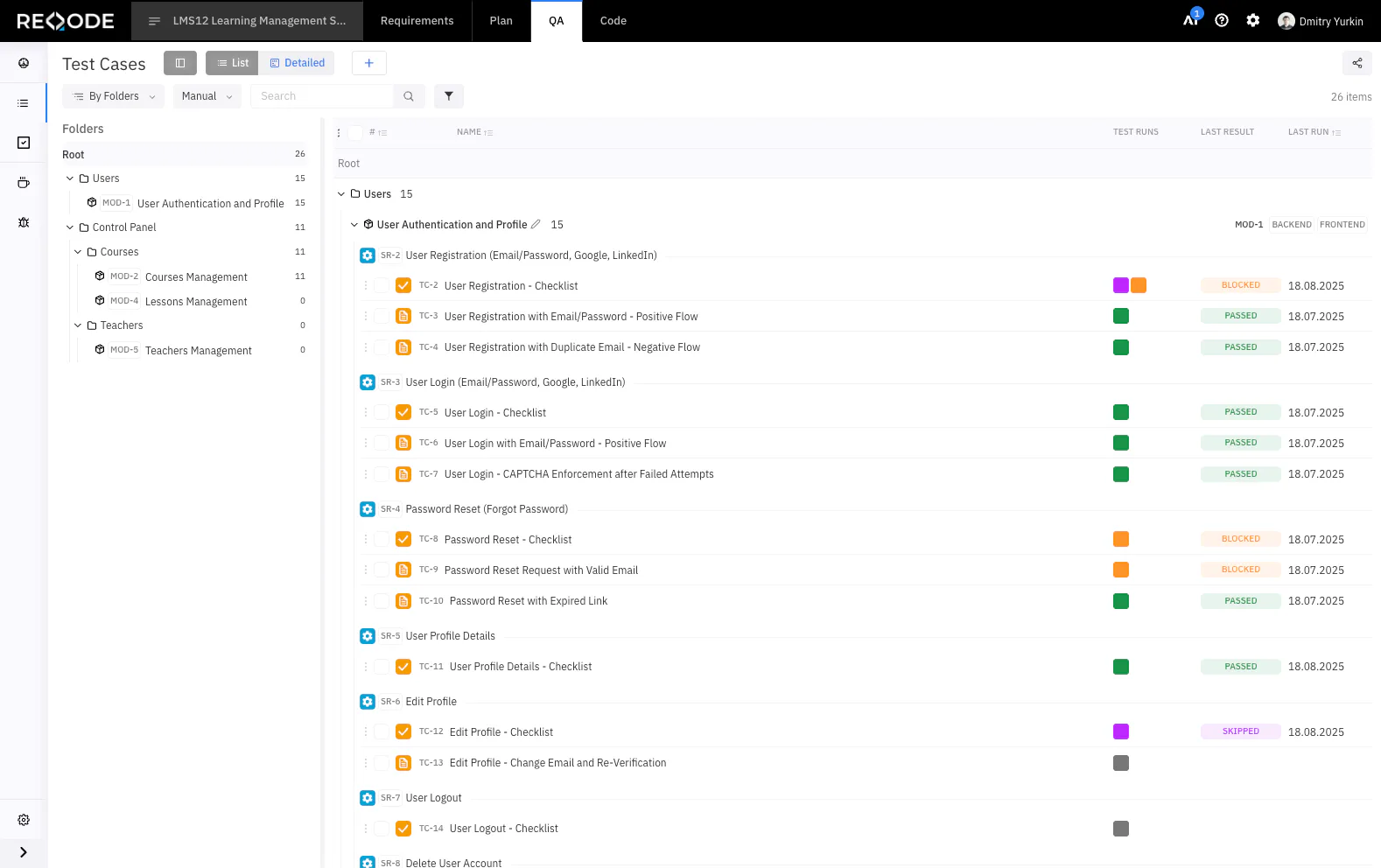Click the purple test run square for TC-2
Screen dimensions: 1381x868
1121,285
